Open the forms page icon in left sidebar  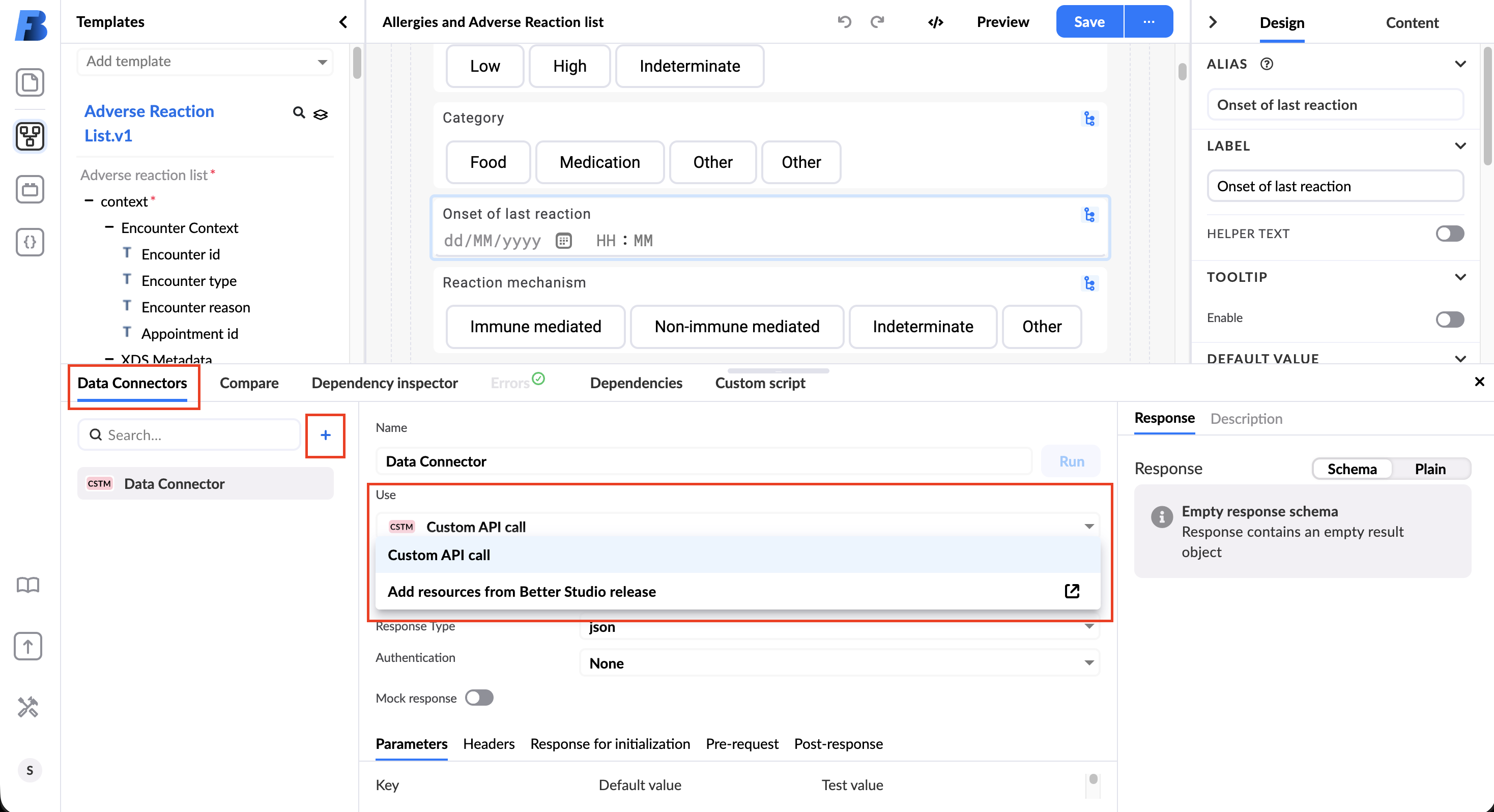(30, 82)
